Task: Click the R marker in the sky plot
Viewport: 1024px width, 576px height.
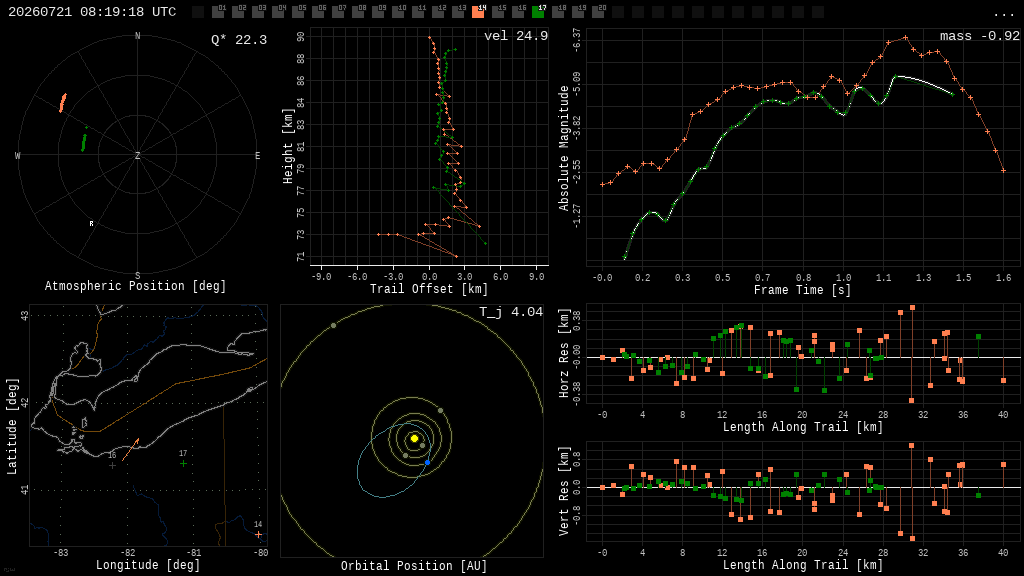Action: click(x=91, y=223)
